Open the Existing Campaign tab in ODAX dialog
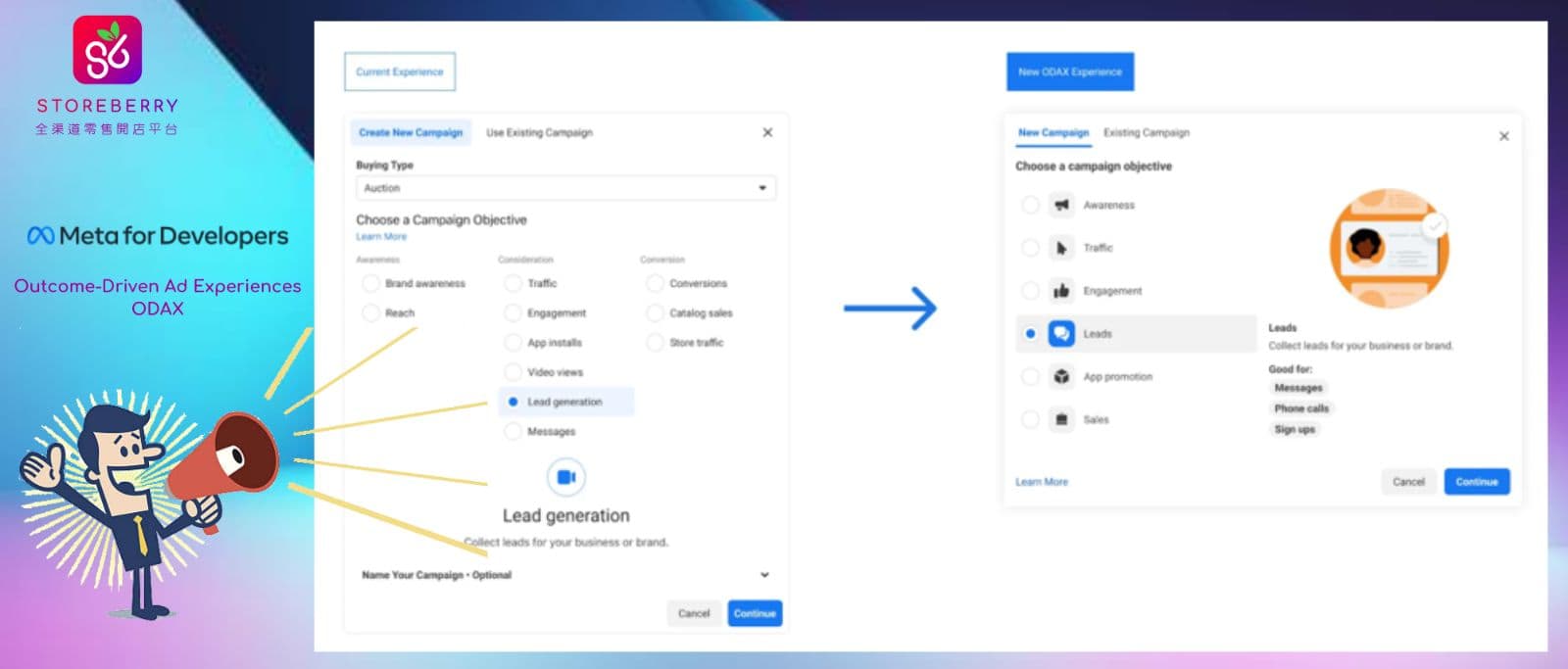The width and height of the screenshot is (1568, 669). [x=1147, y=132]
